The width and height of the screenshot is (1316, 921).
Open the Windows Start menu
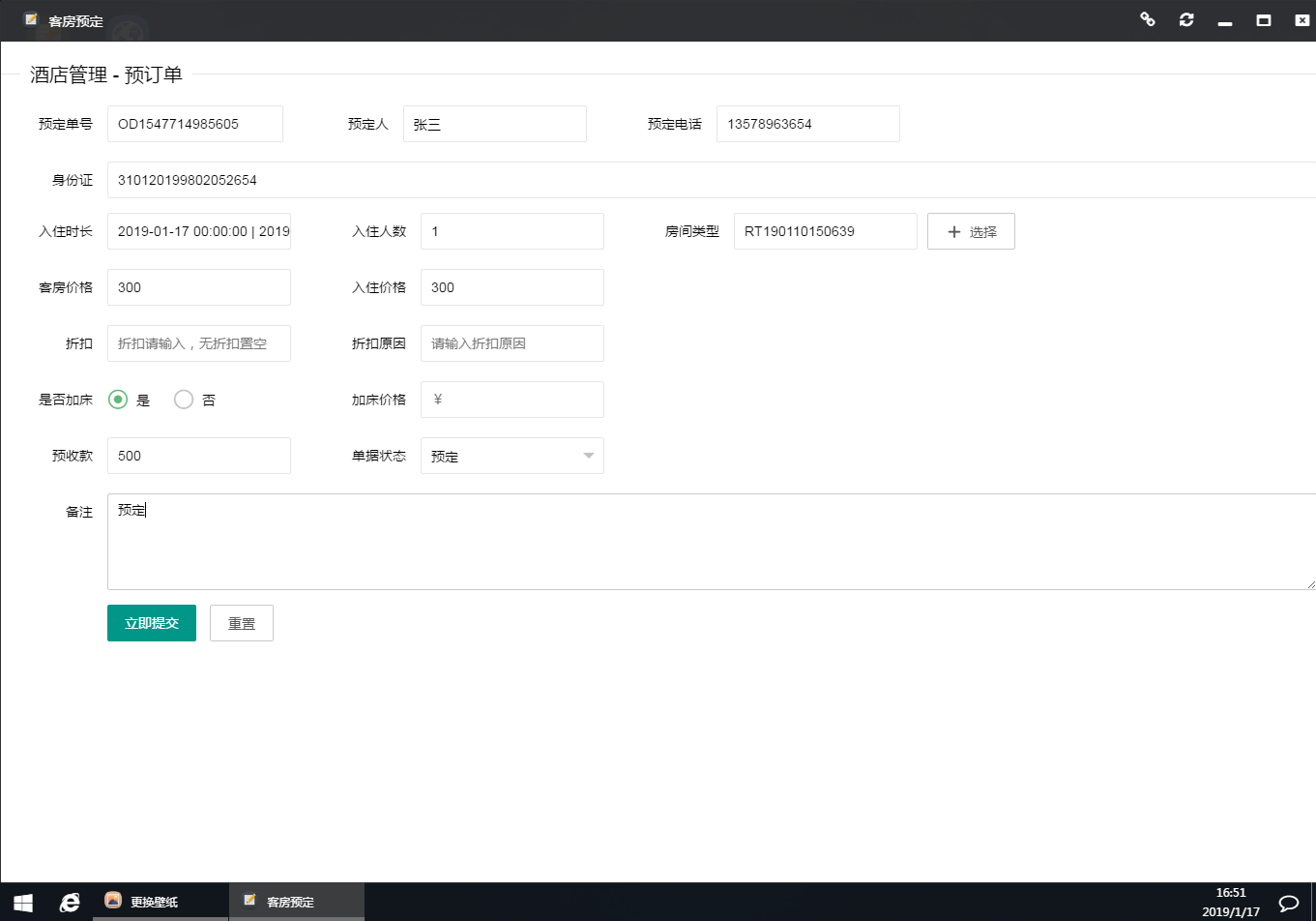[x=22, y=902]
